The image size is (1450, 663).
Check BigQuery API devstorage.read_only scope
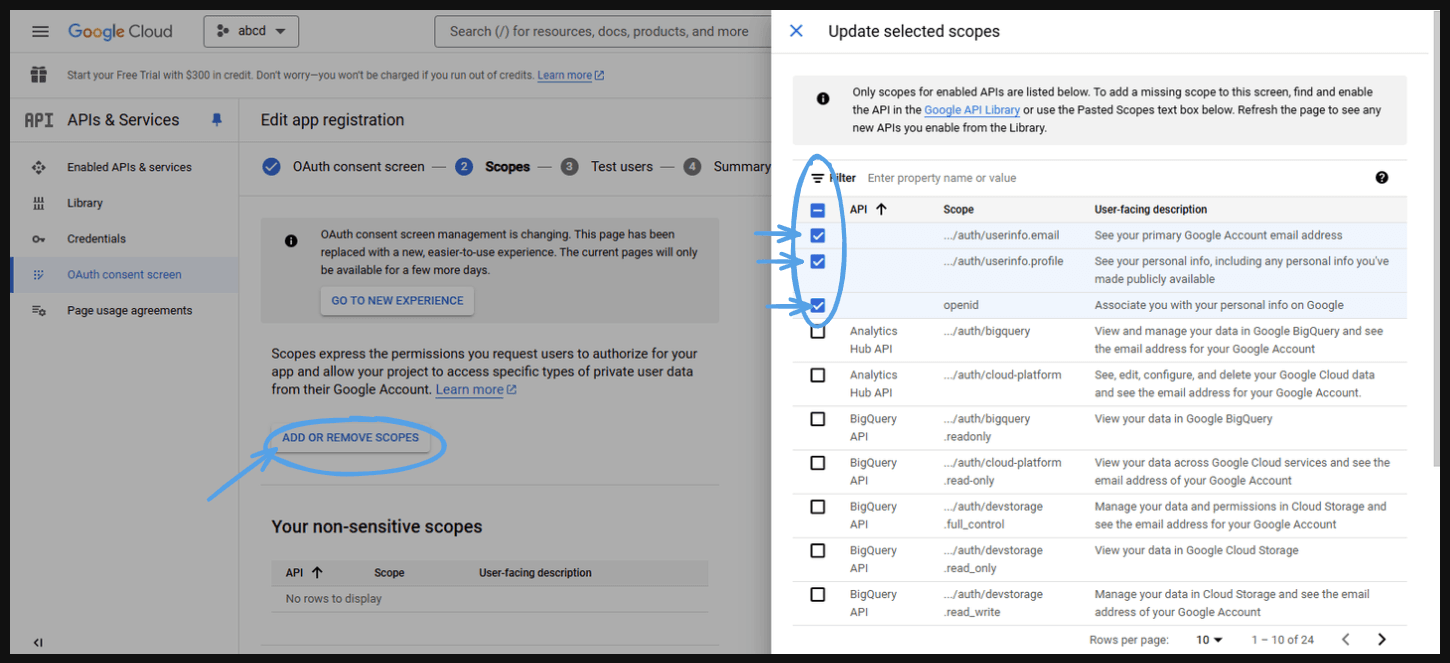point(818,551)
